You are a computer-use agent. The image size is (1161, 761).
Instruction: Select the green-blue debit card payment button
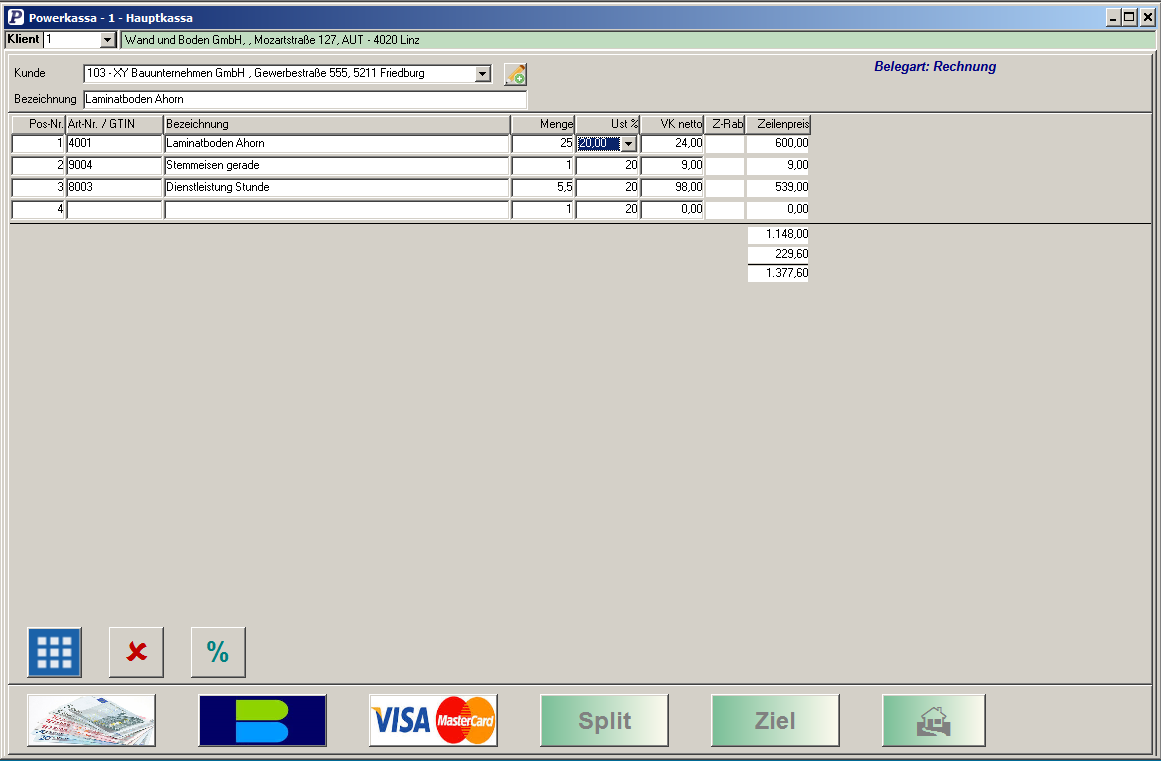click(262, 720)
